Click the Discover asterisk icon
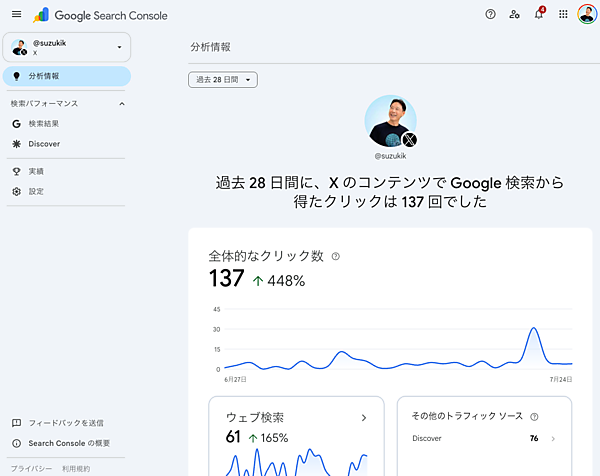Viewport: 600px width, 476px height. click(16, 144)
